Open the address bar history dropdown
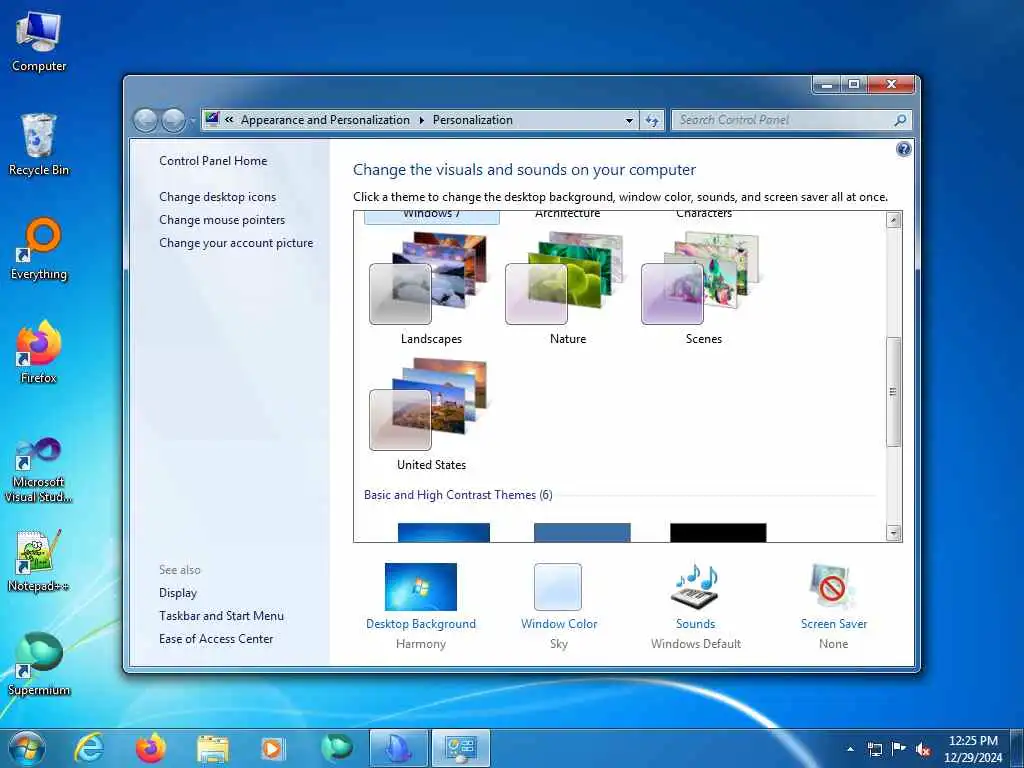Screen dimensions: 1024x768 (629, 121)
